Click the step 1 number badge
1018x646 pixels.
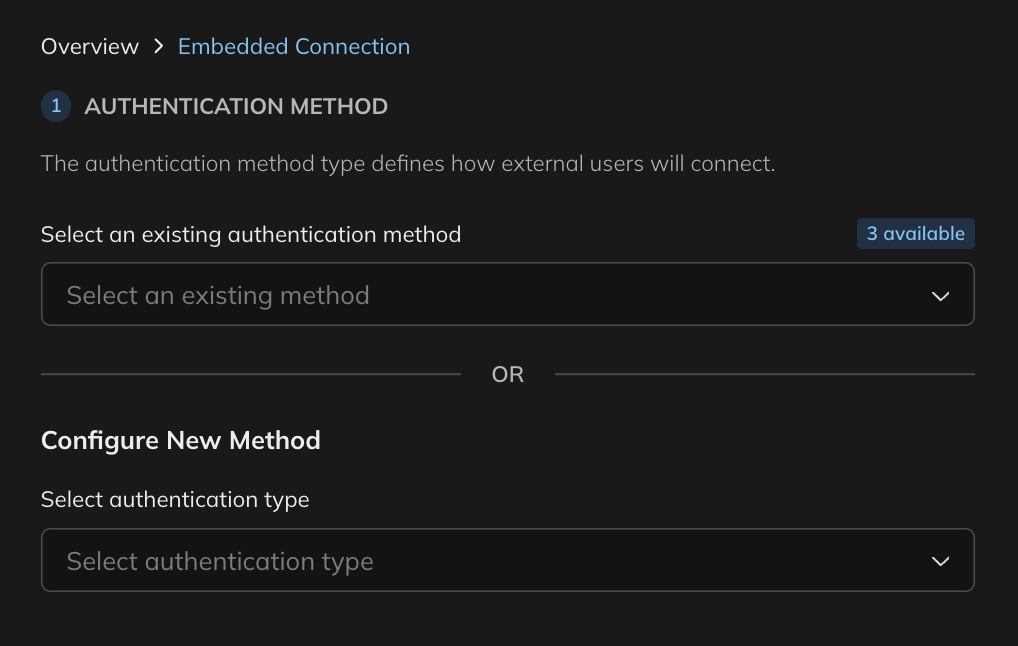point(56,106)
